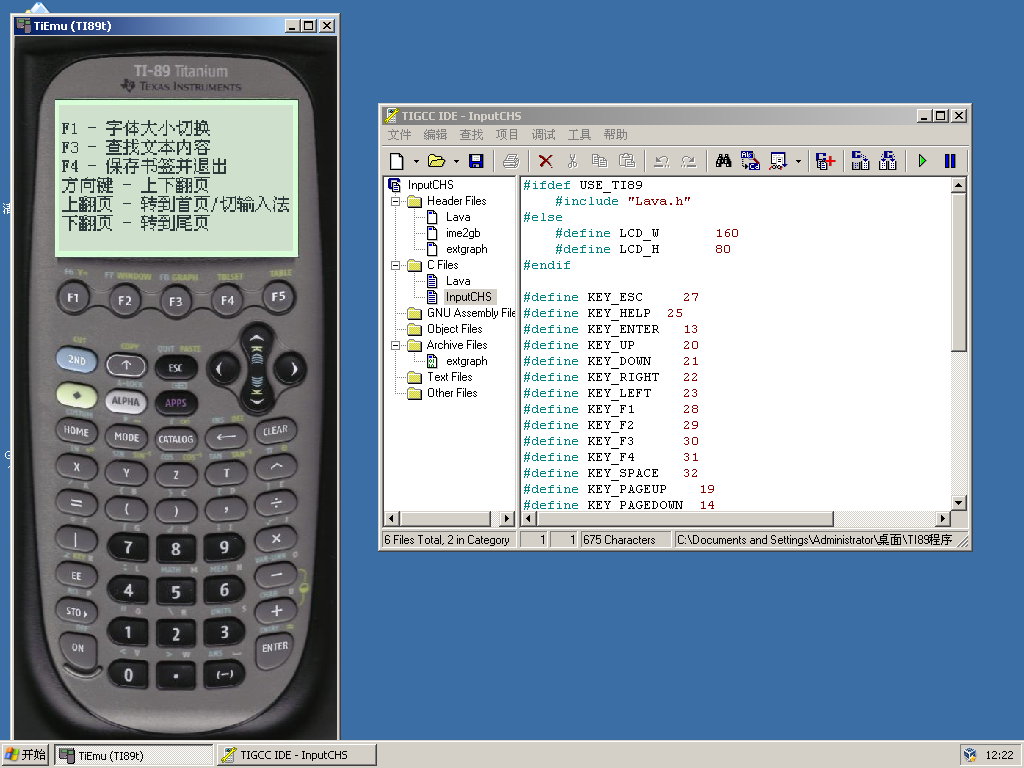
Task: Click the Compile icon in toolbar
Action: click(860, 161)
